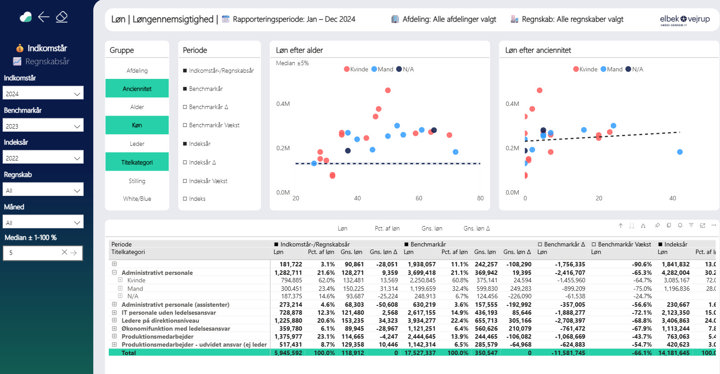Enable the Benchmarkår Vækst period checkbox

click(x=185, y=125)
